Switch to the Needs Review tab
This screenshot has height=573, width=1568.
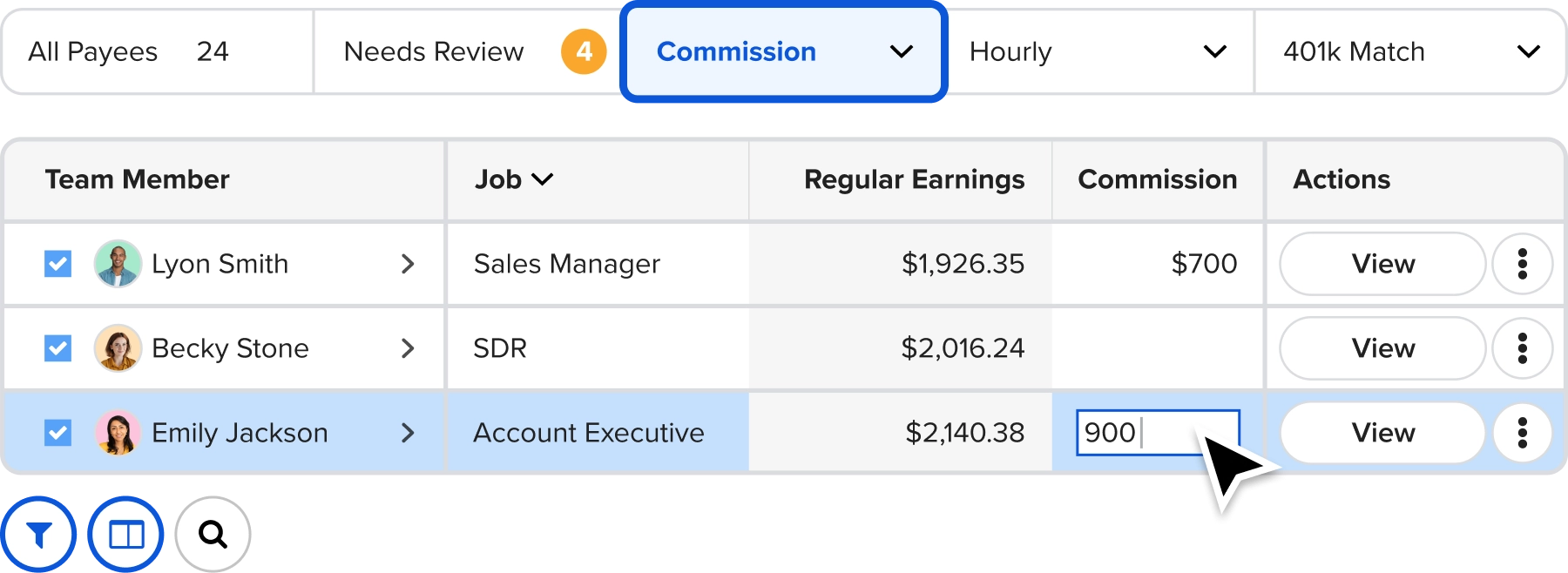[x=434, y=52]
